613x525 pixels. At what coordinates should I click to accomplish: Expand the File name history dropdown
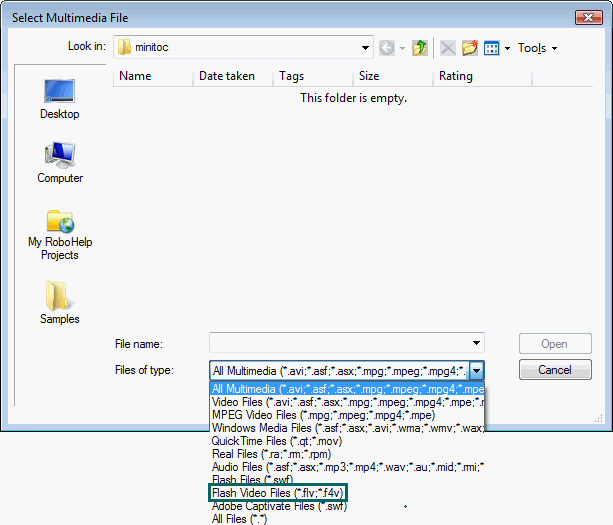point(476,343)
